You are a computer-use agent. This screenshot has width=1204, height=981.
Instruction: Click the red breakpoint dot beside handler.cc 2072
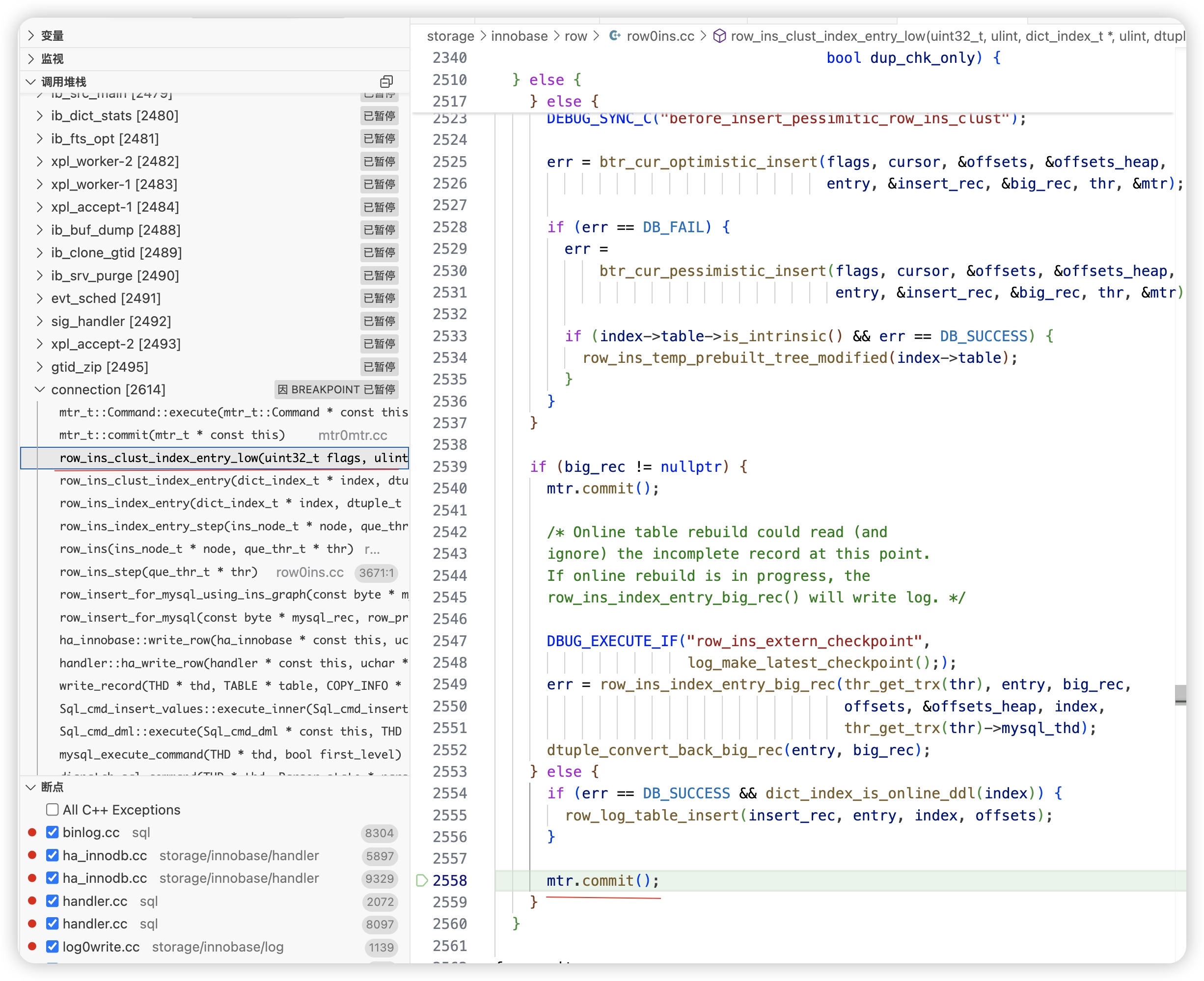coord(32,901)
